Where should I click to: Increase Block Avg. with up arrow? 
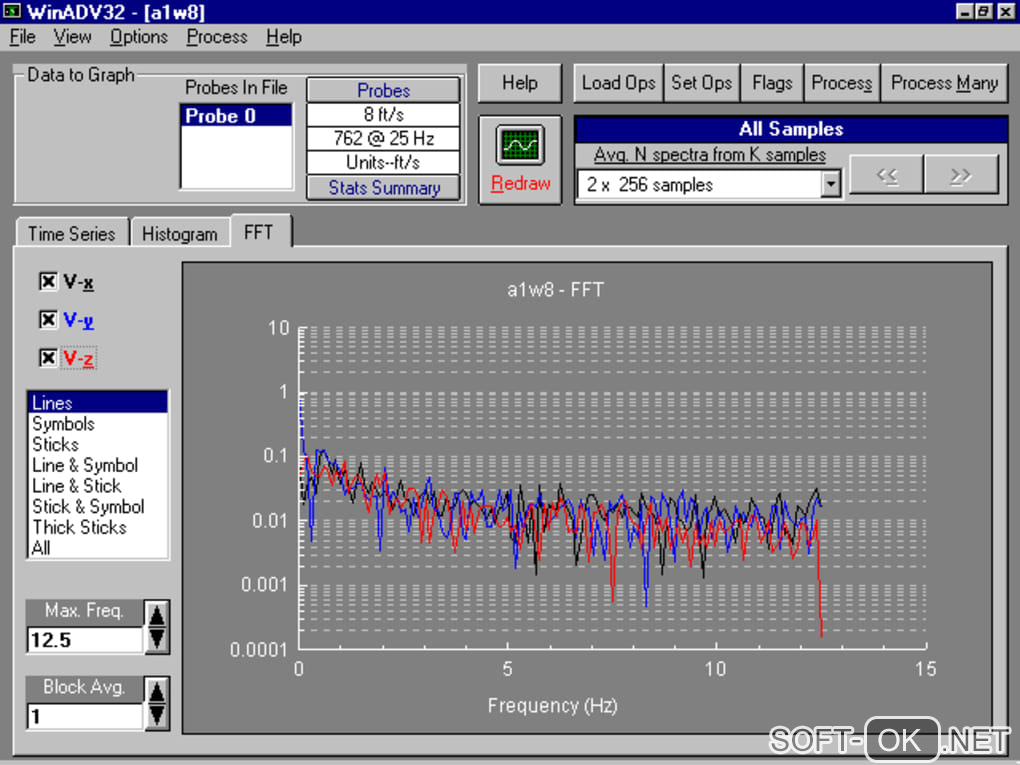(157, 692)
